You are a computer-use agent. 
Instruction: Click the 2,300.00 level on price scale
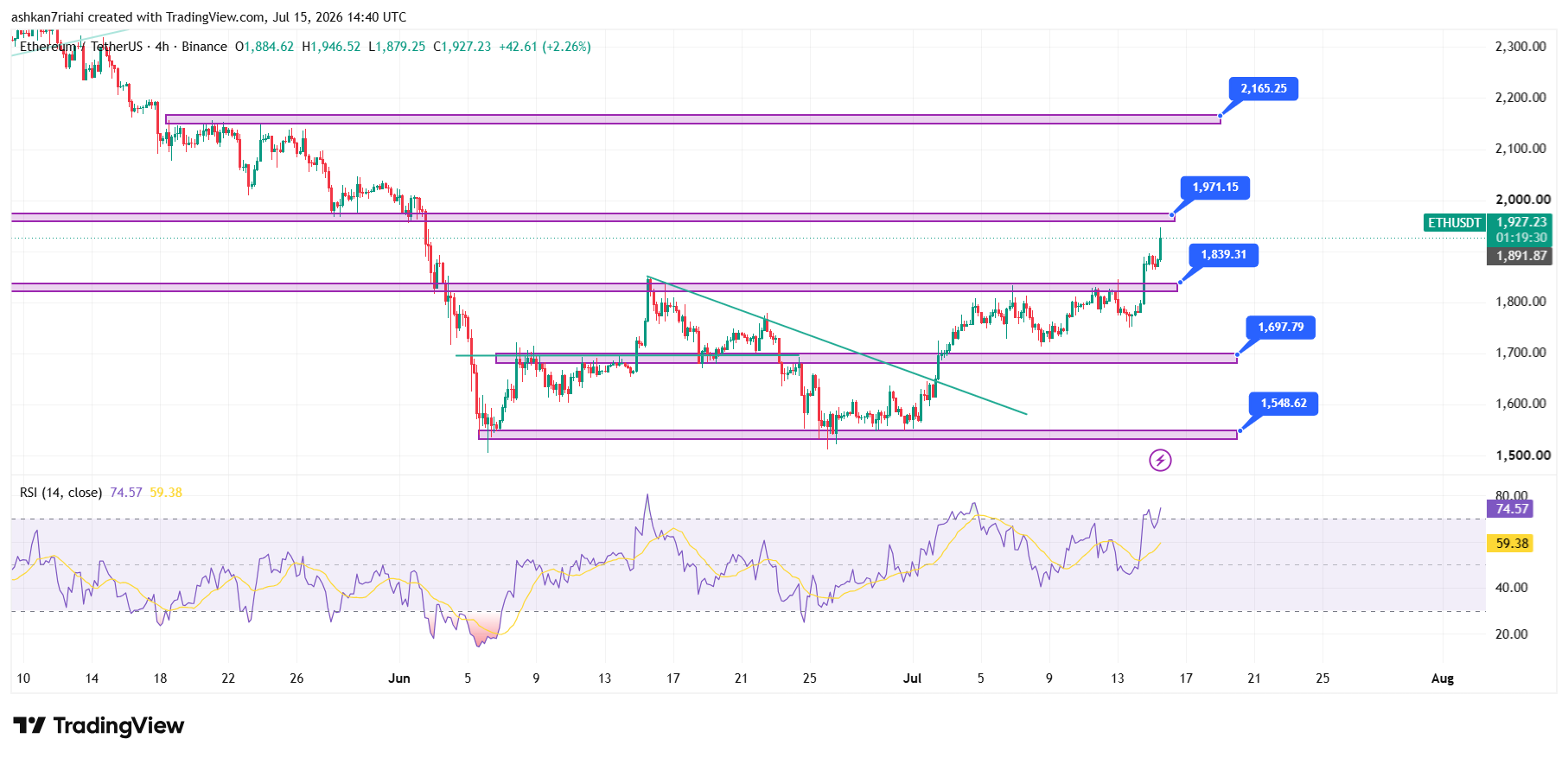(x=1520, y=47)
